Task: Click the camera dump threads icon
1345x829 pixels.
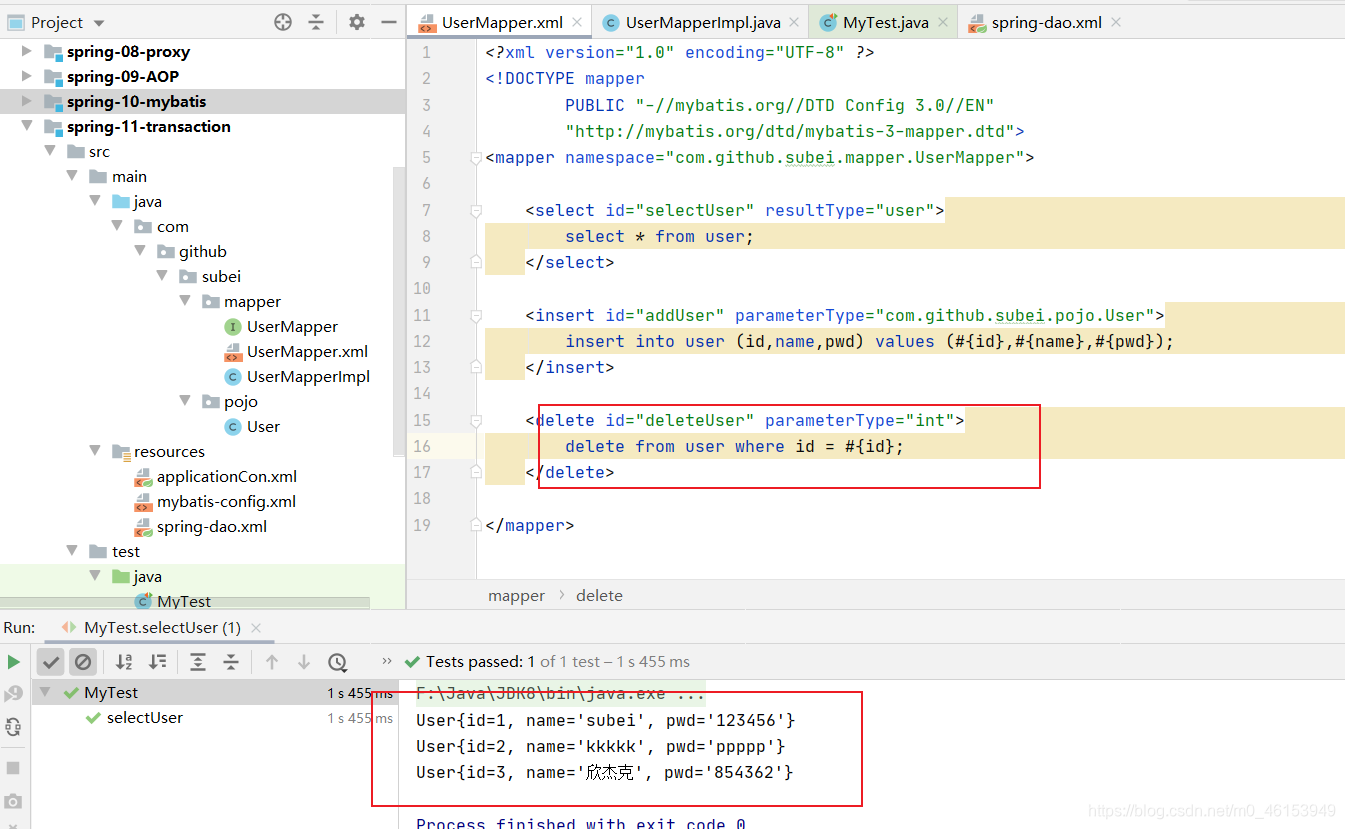Action: click(13, 802)
